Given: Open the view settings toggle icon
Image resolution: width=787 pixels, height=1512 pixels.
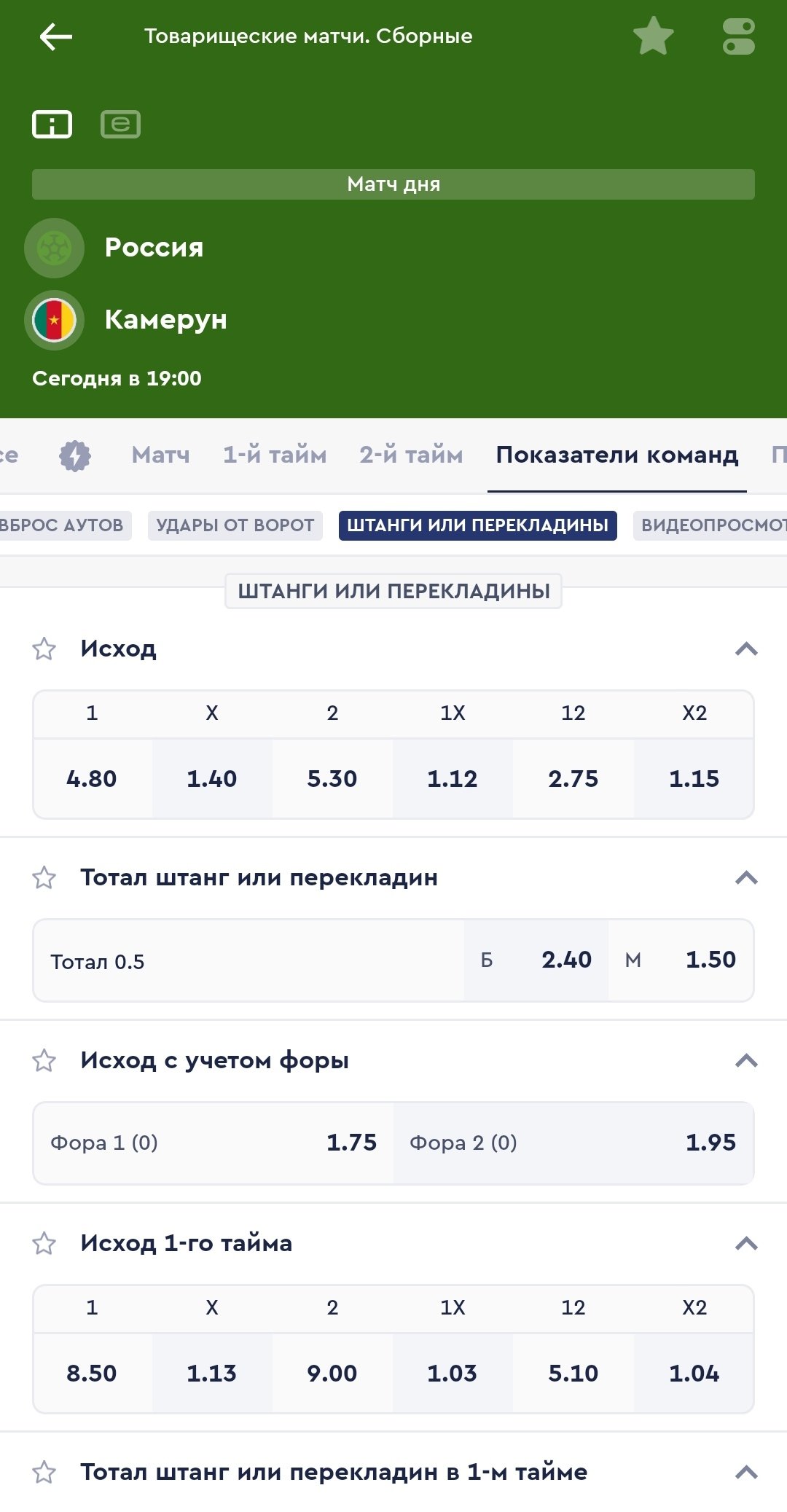Looking at the screenshot, I should tap(738, 36).
